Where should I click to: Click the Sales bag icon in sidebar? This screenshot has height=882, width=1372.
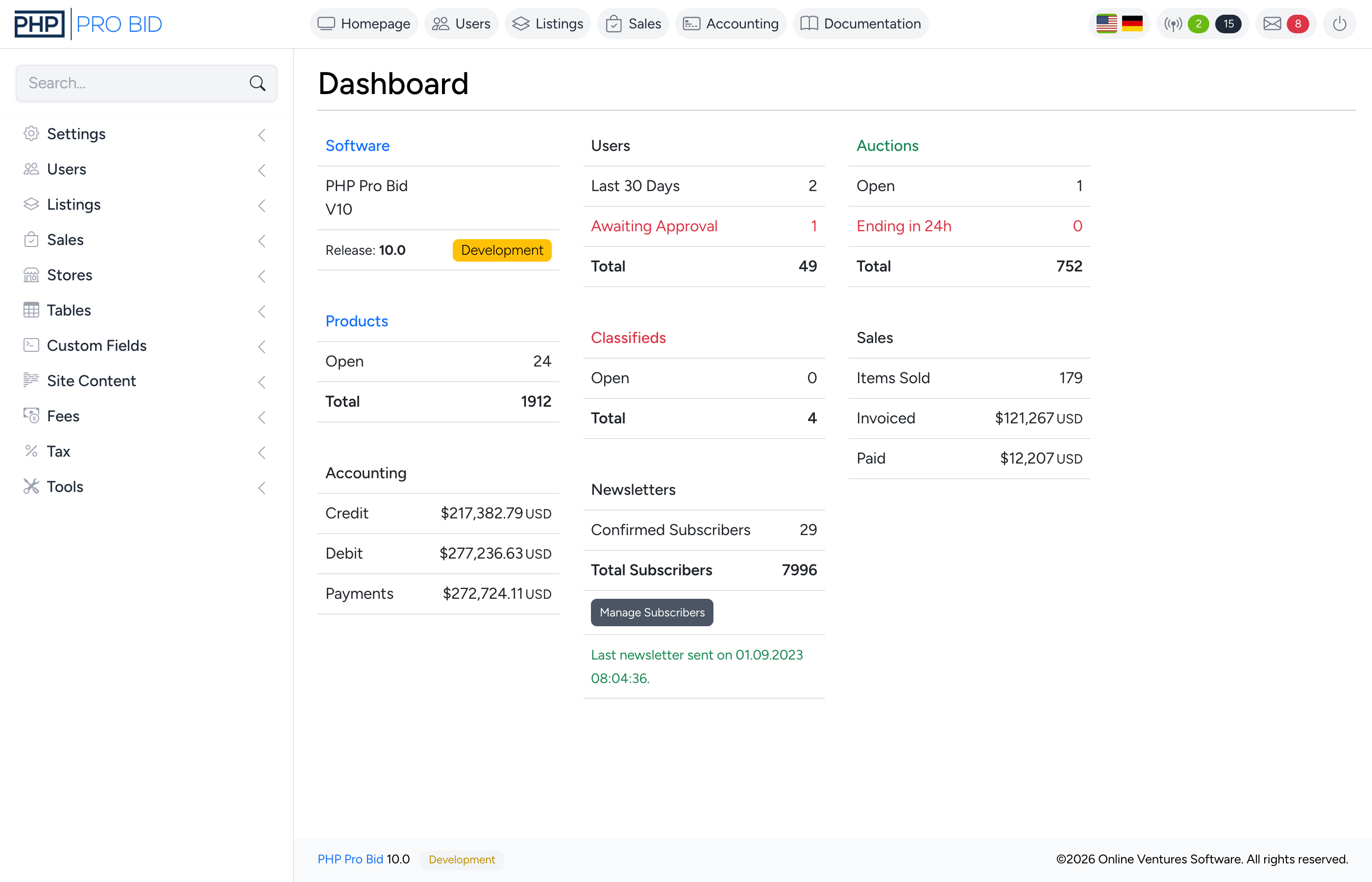31,240
